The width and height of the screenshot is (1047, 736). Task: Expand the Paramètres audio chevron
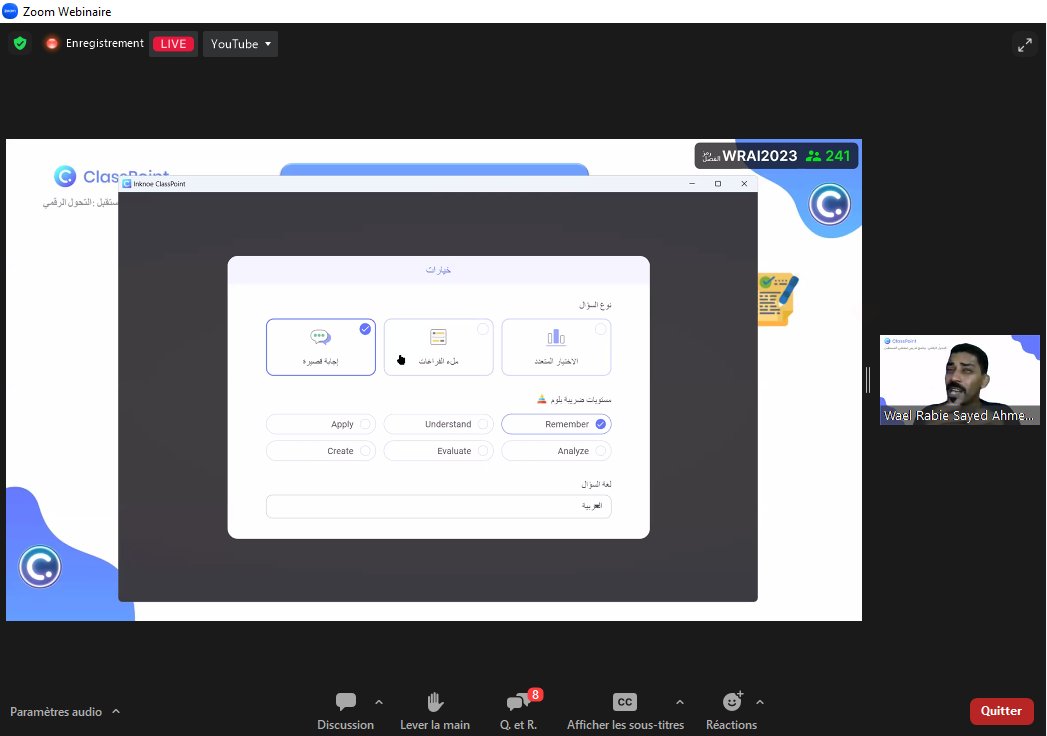116,711
